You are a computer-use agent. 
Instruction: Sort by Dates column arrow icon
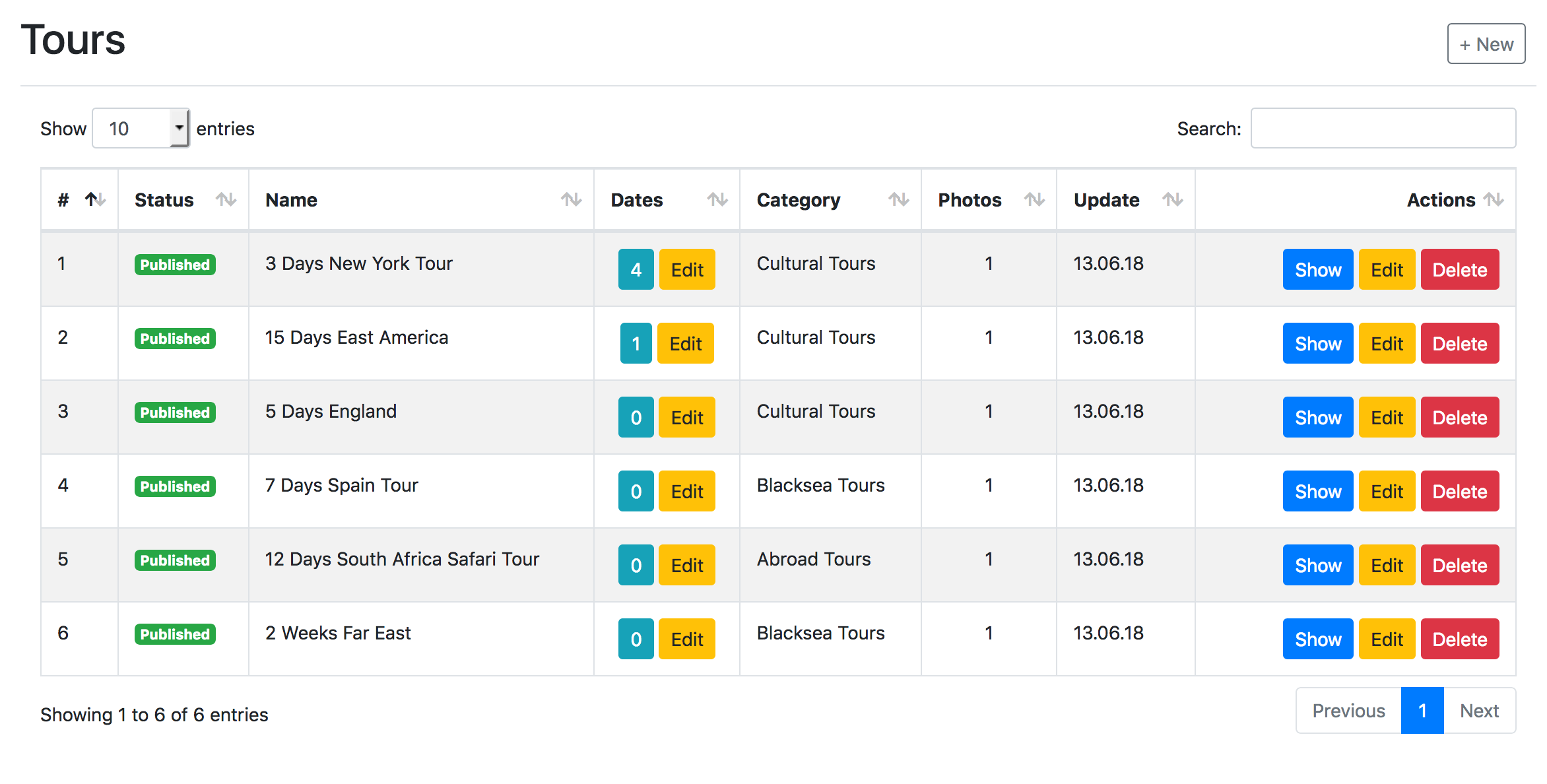pyautogui.click(x=717, y=199)
